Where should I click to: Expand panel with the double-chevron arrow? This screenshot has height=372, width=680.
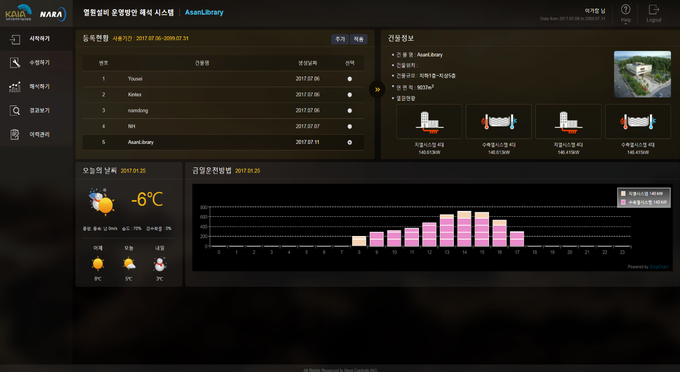click(377, 90)
